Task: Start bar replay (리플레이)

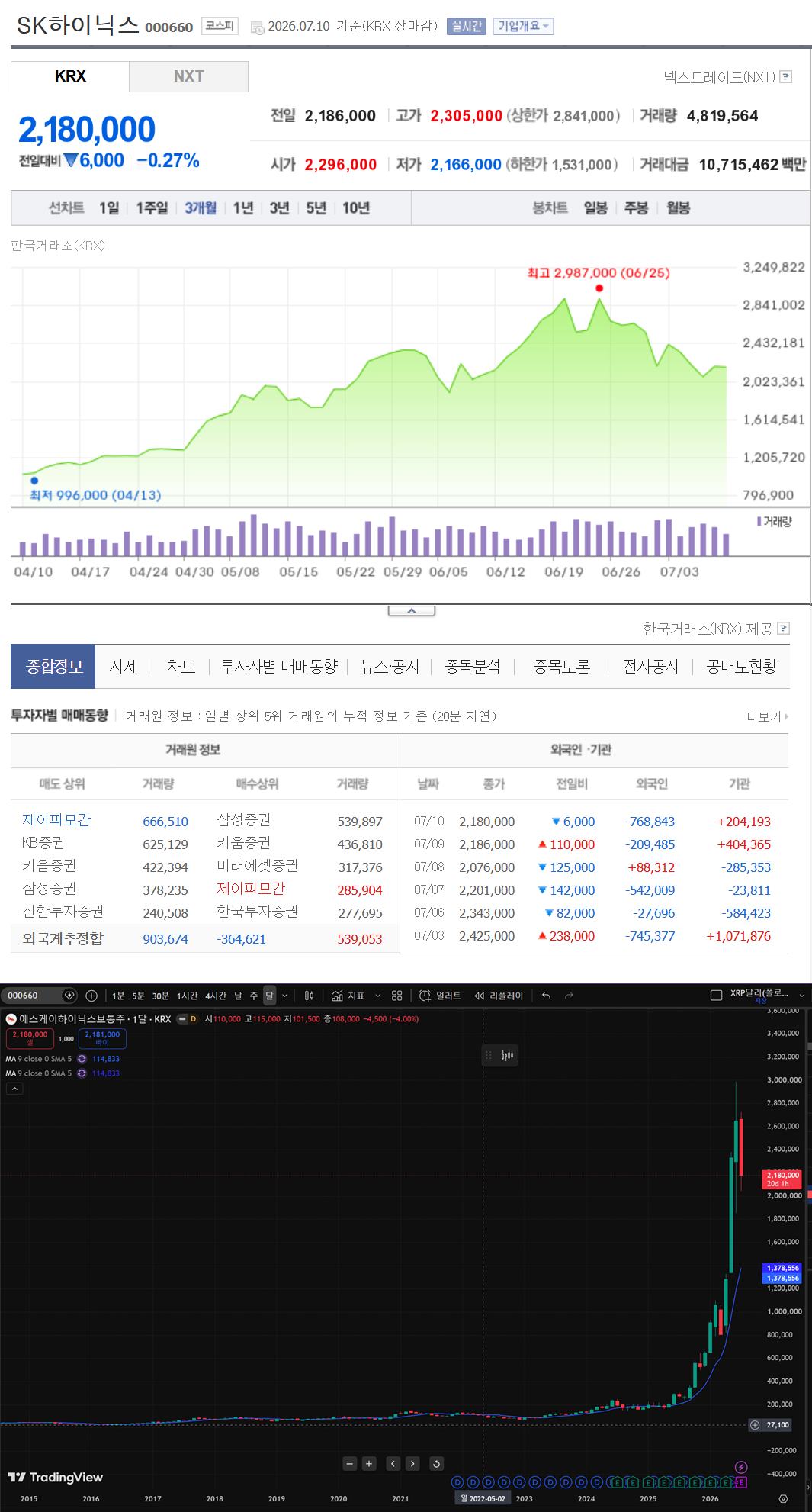Action: pyautogui.click(x=499, y=996)
